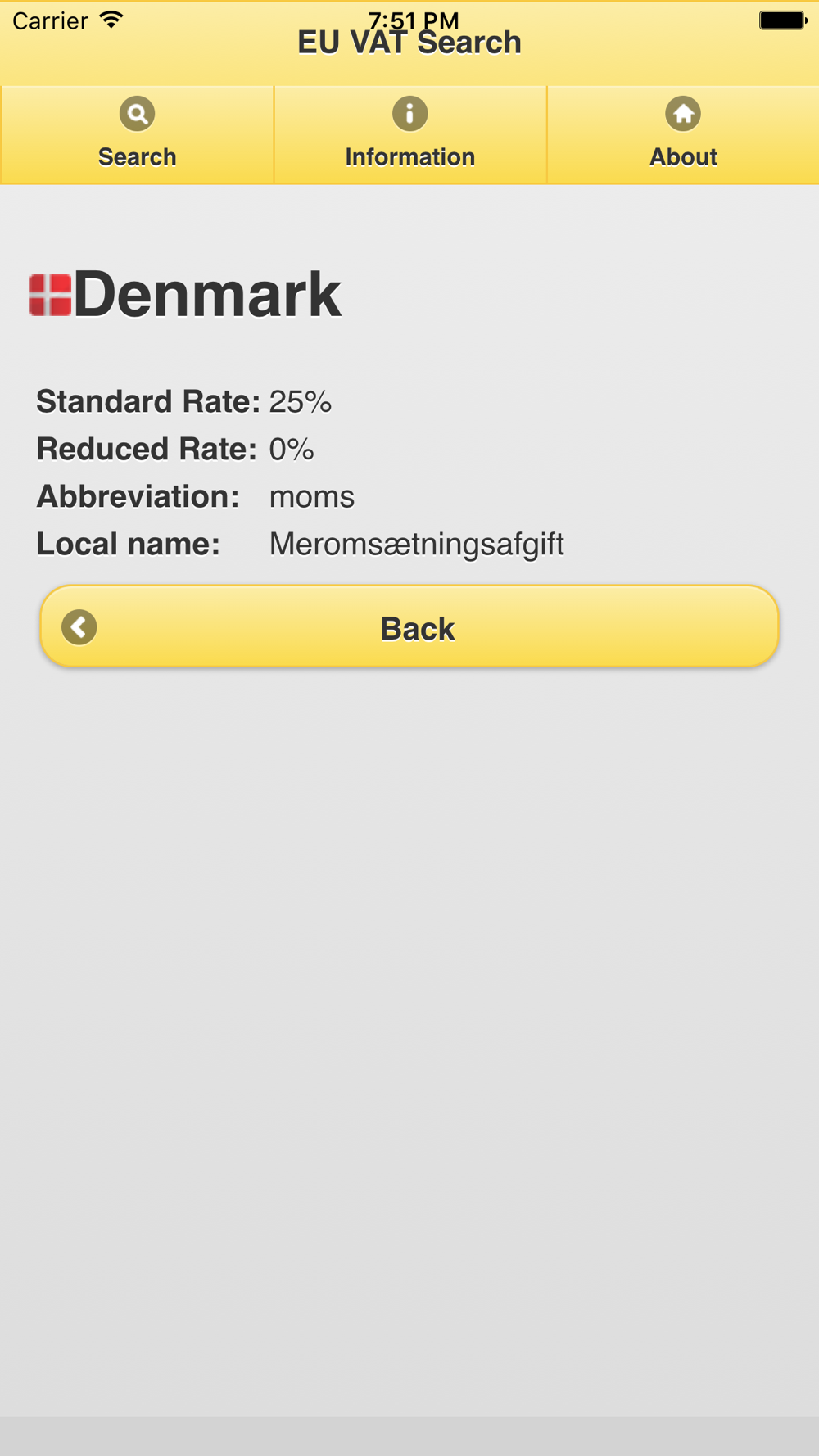Select the 25% standard rate value
The image size is (819, 1456).
(300, 401)
